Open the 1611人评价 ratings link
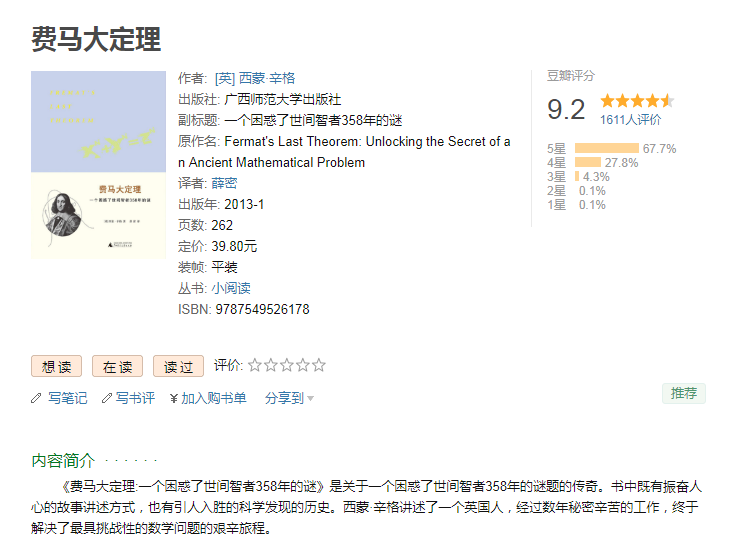Viewport: 738px width, 542px height. click(x=630, y=120)
